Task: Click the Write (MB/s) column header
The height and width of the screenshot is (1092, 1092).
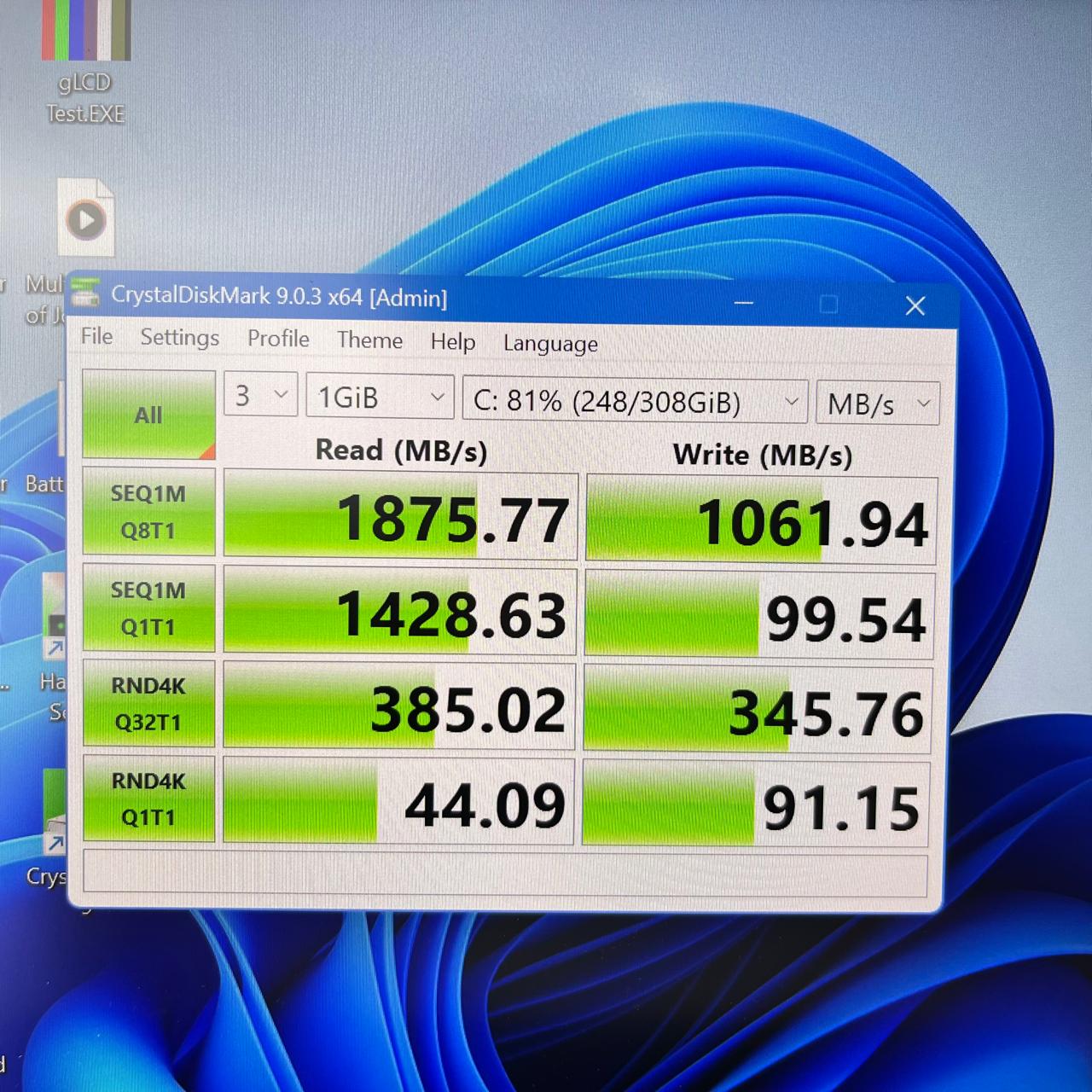Action: coord(763,455)
